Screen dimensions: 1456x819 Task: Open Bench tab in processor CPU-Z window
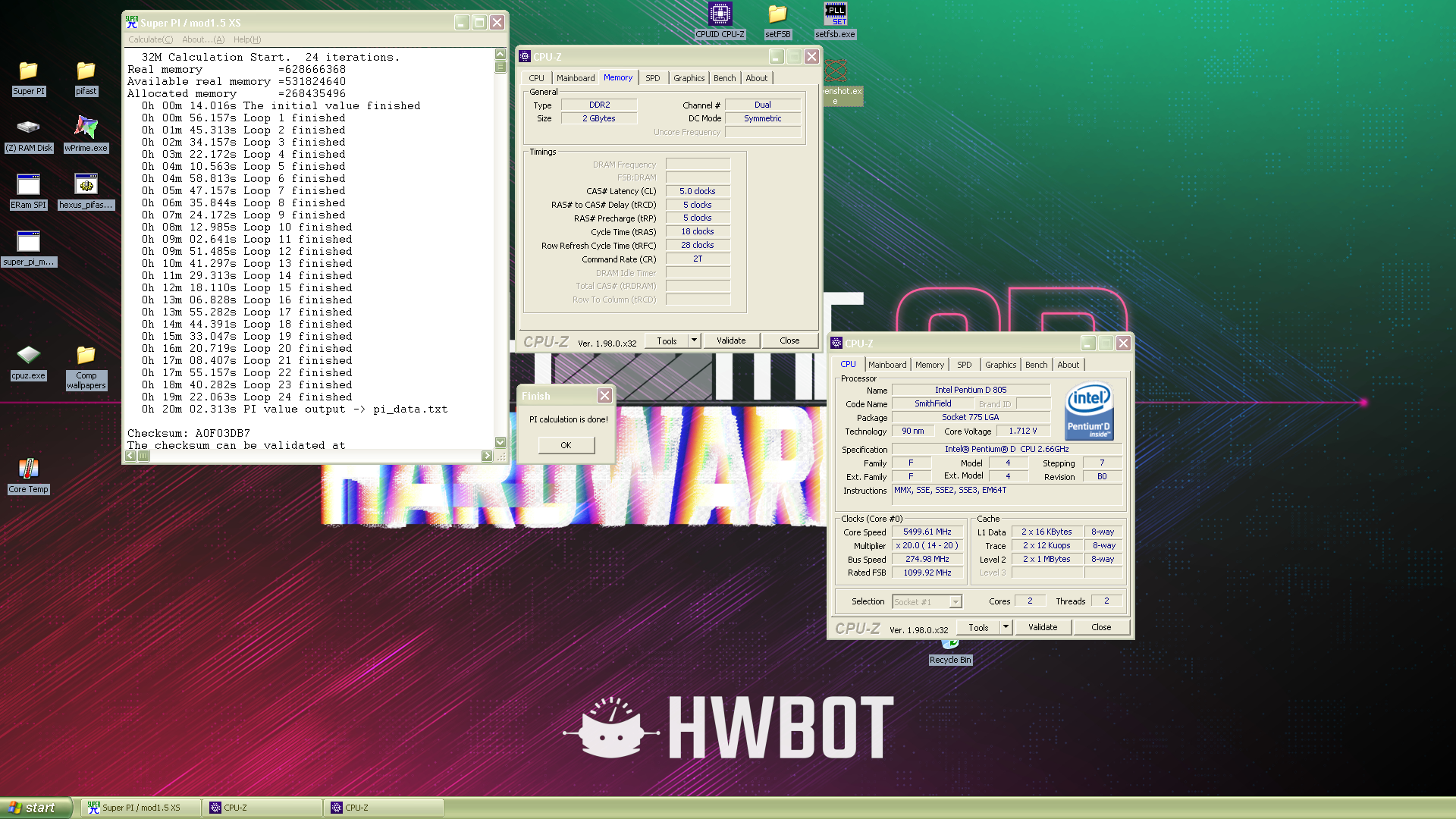1036,365
